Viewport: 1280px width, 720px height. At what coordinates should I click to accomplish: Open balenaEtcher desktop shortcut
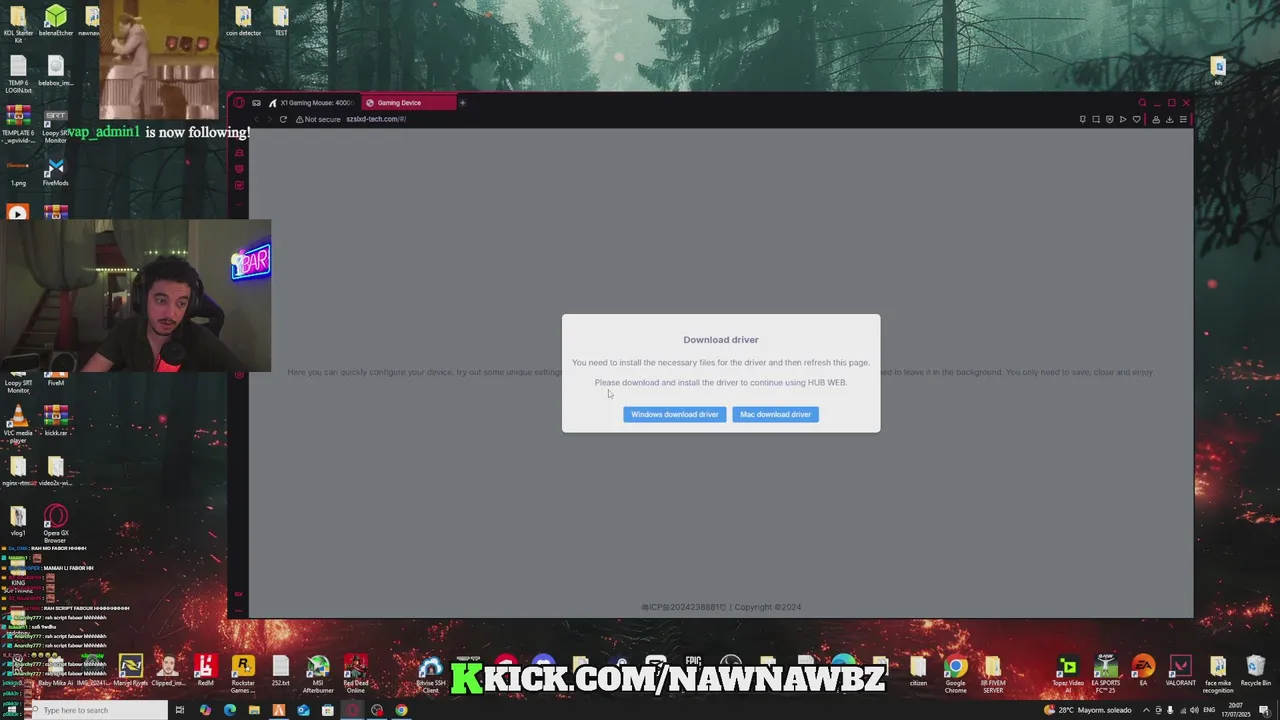(56, 21)
